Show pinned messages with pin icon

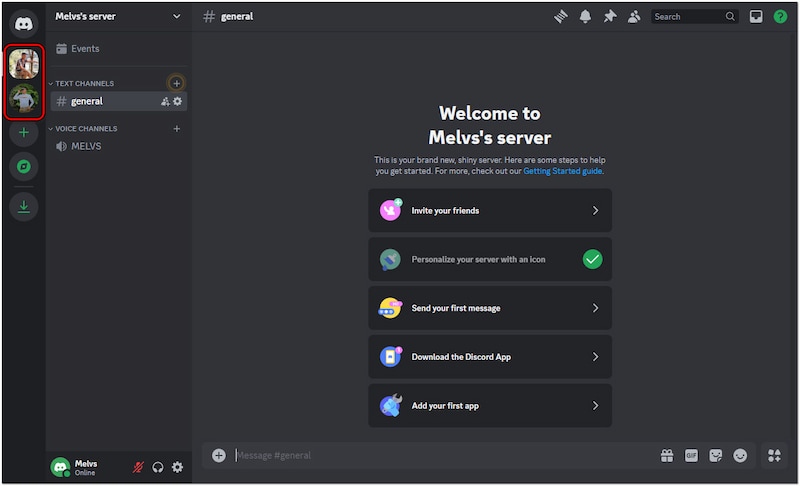[610, 16]
